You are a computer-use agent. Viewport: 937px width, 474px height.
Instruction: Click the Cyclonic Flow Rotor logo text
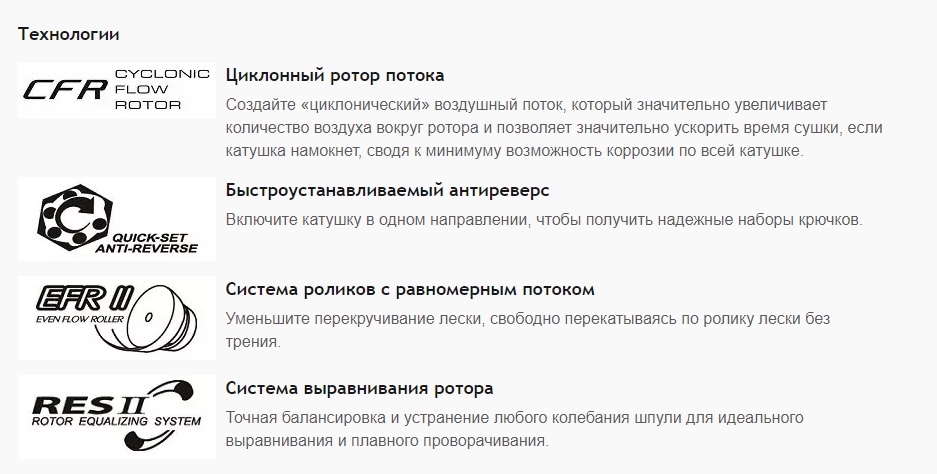162,90
